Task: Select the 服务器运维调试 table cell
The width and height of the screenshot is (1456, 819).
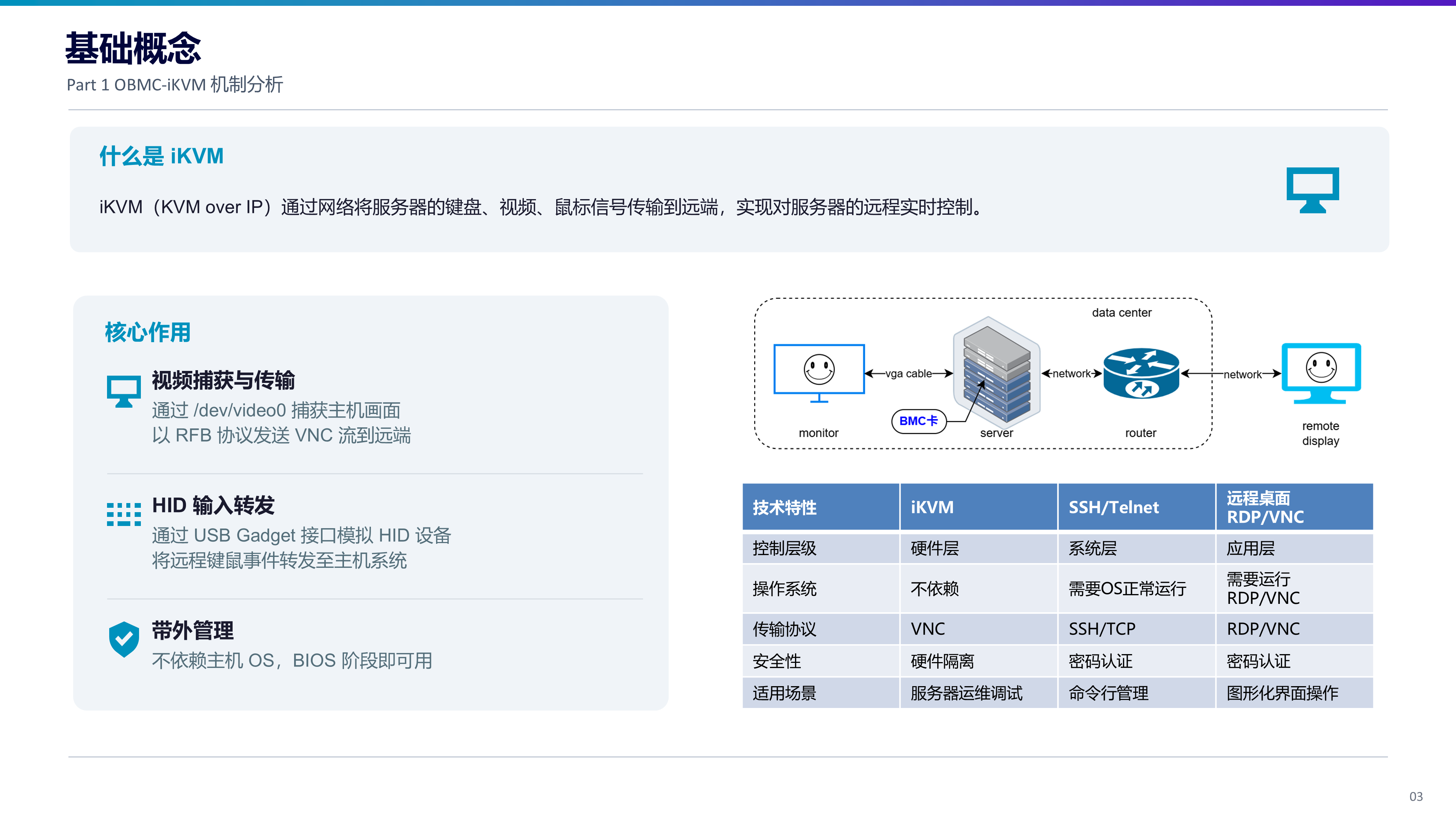Action: tap(978, 693)
